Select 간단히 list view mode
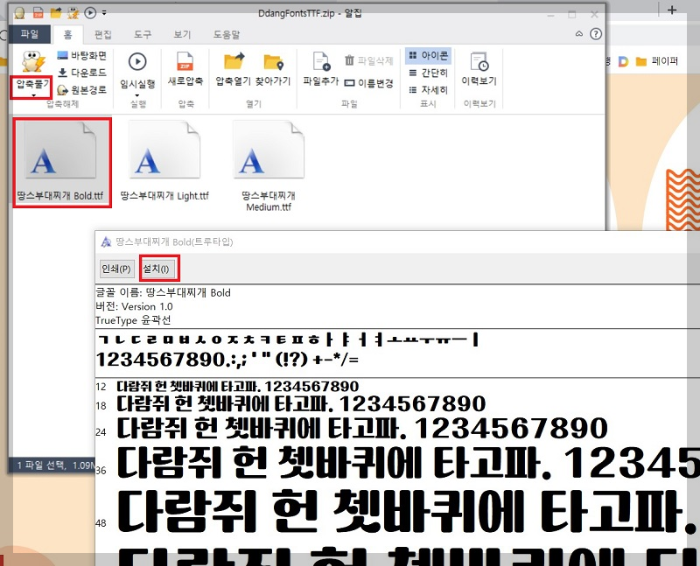This screenshot has width=700, height=566. pos(428,73)
